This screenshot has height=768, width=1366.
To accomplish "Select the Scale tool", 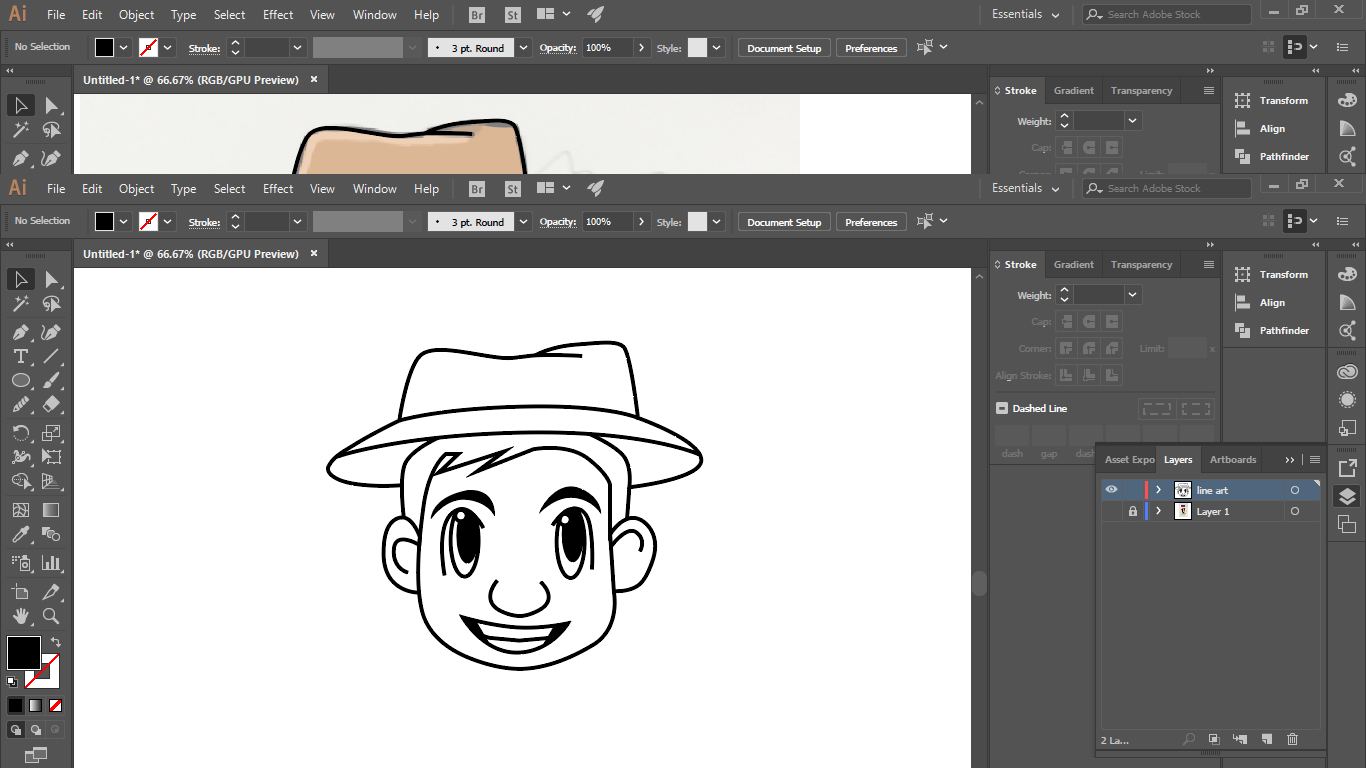I will (x=52, y=433).
